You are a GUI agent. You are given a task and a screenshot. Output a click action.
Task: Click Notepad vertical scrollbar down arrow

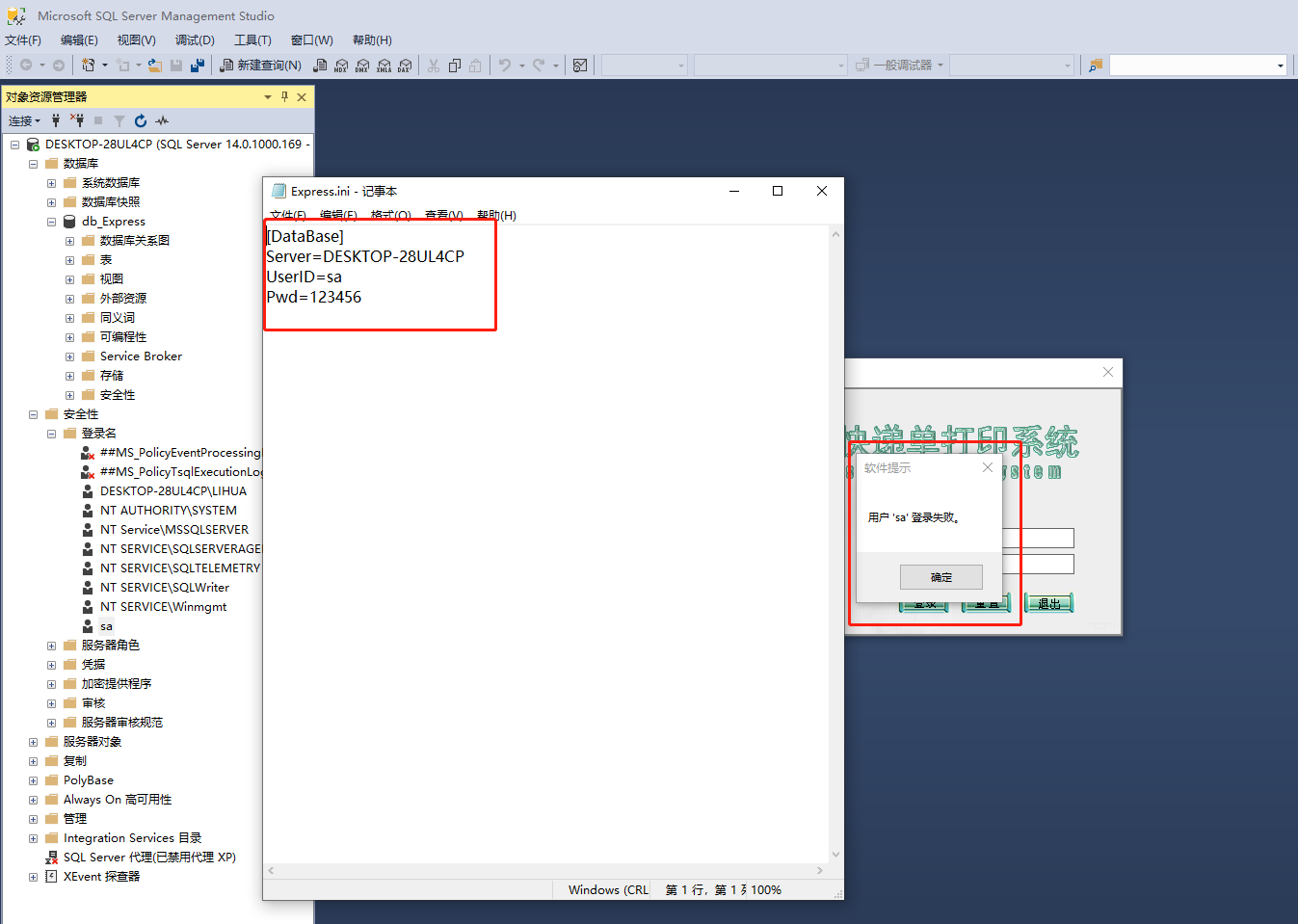835,855
